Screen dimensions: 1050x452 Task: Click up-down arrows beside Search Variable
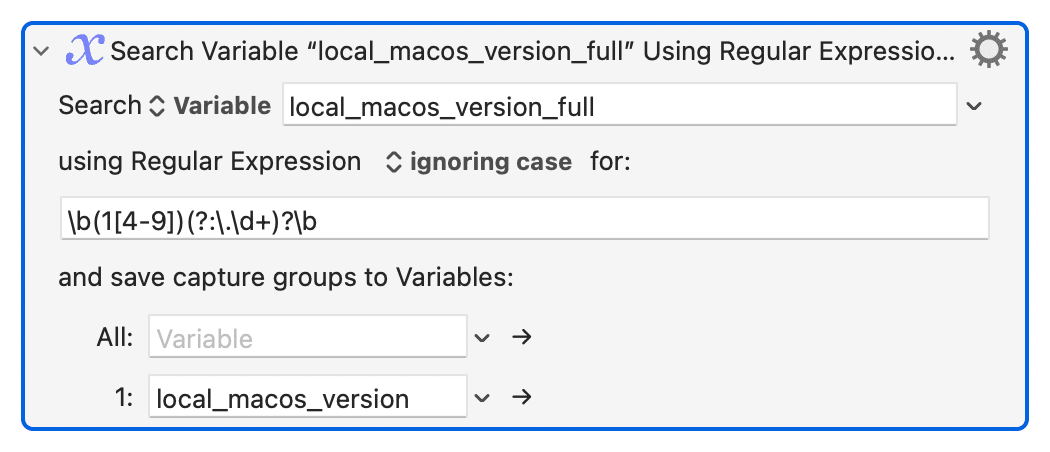tap(156, 106)
